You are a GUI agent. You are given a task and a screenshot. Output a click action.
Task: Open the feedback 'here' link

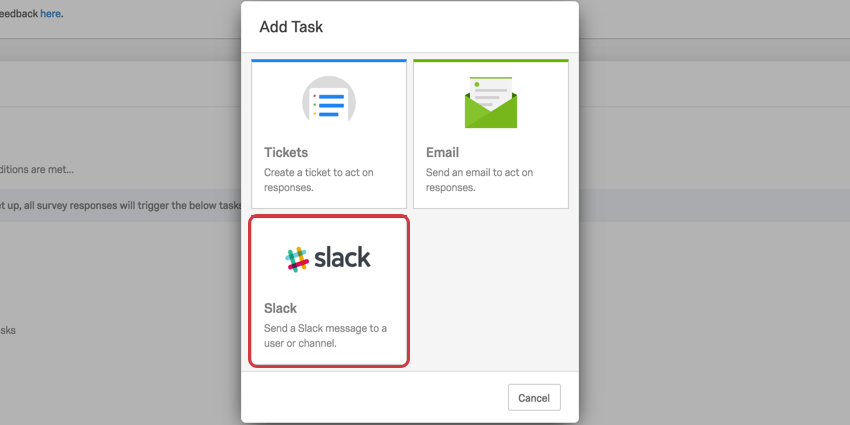pos(50,14)
